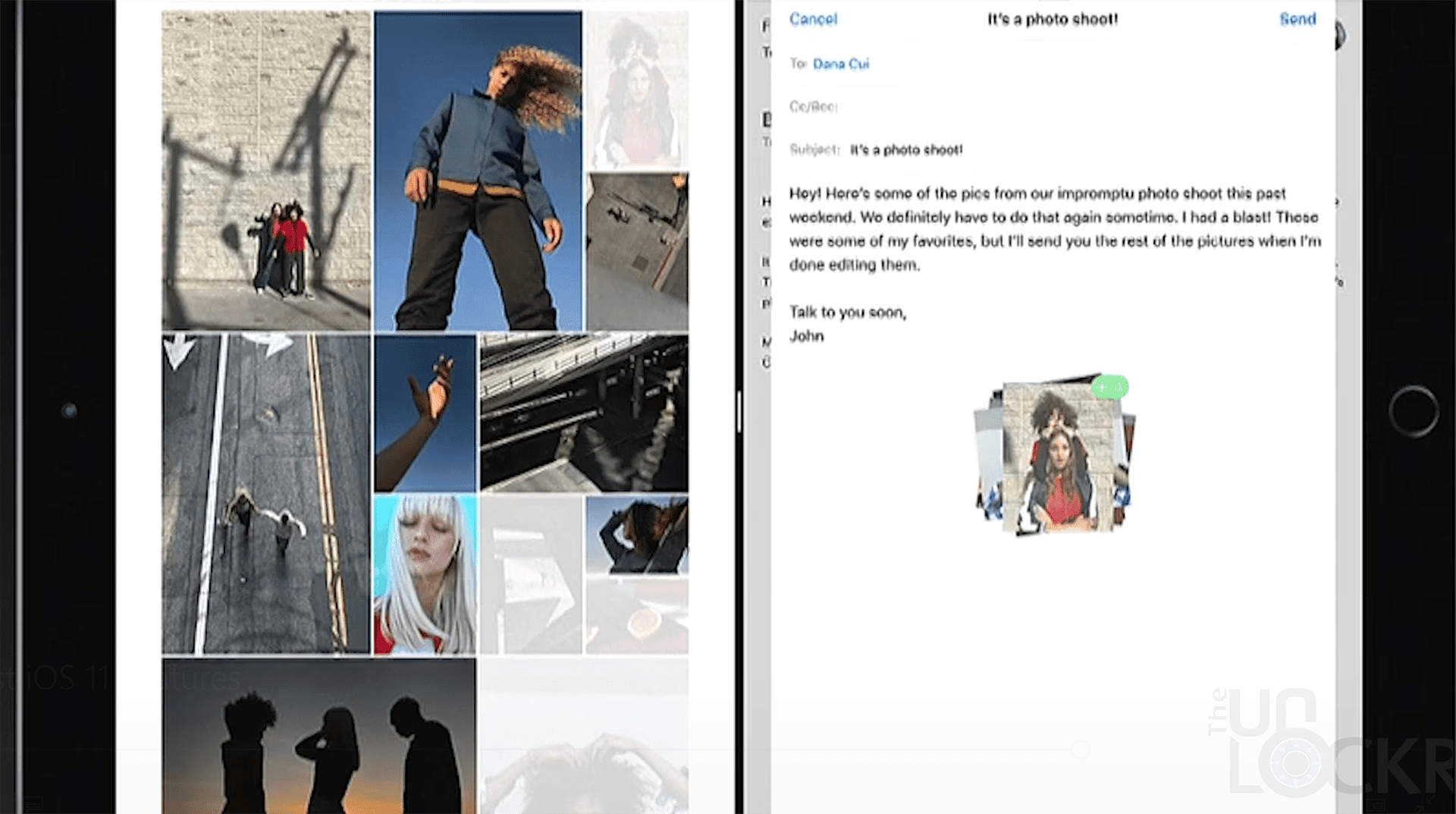This screenshot has width=1456, height=814.
Task: Choose the three silhouettes at sunset photo
Action: pos(318,736)
